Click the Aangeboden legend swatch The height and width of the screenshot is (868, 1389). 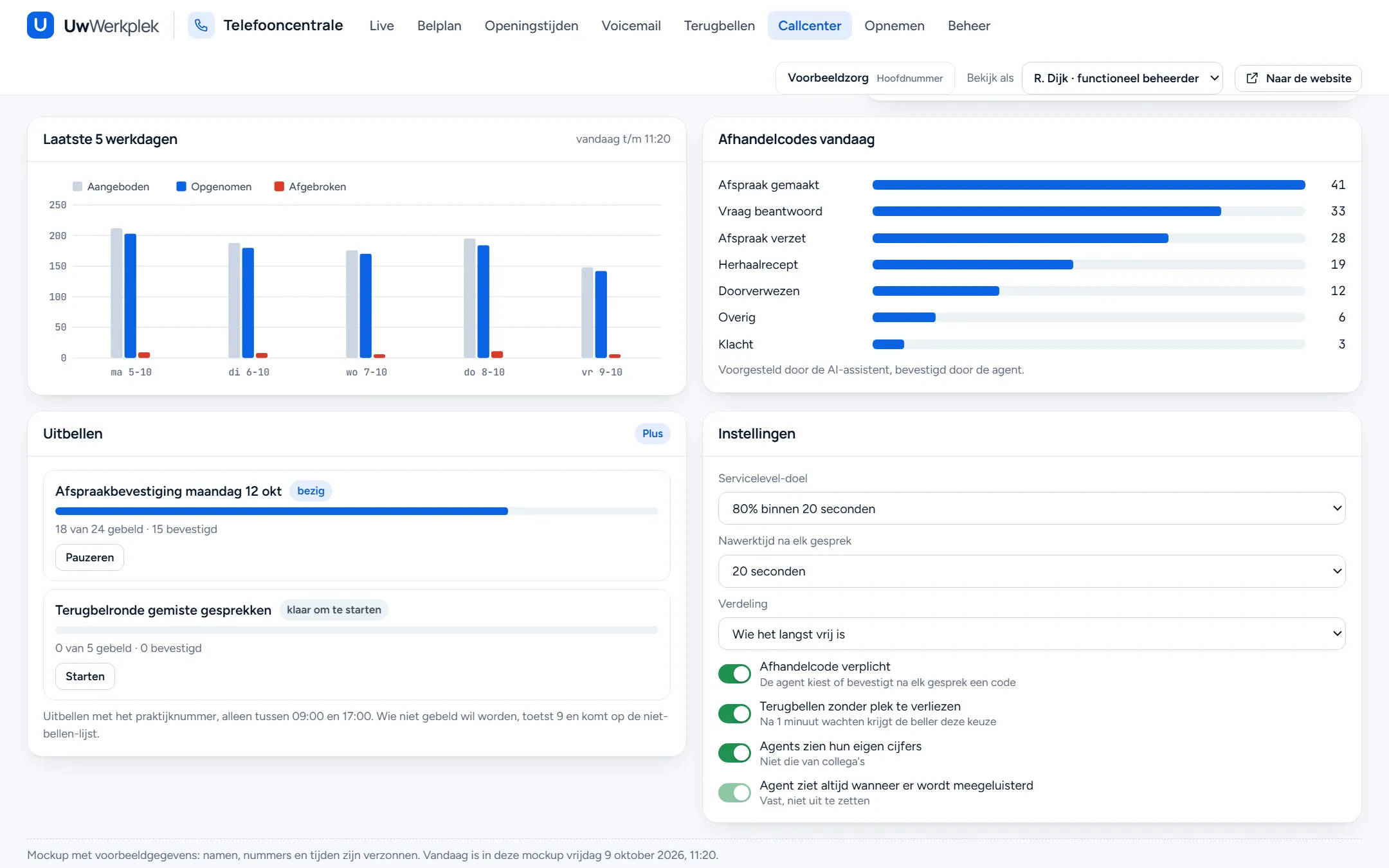click(77, 186)
